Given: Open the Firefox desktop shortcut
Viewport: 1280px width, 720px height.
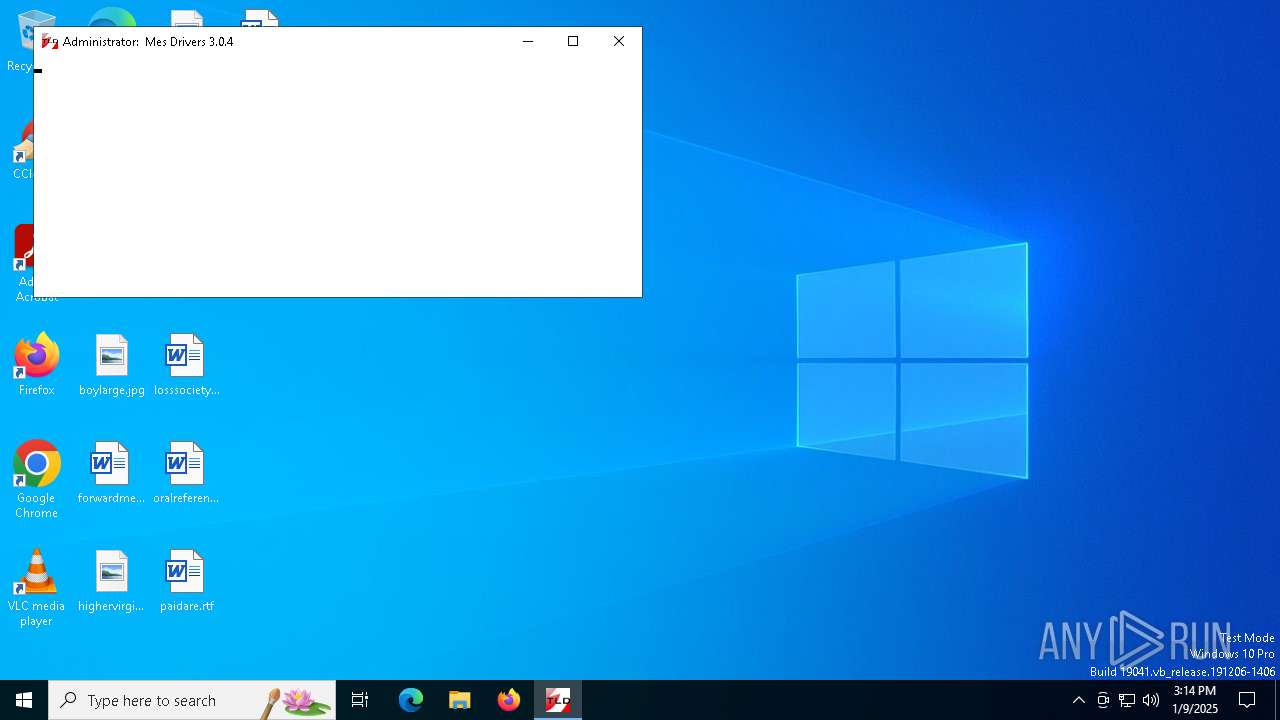Looking at the screenshot, I should 36,365.
